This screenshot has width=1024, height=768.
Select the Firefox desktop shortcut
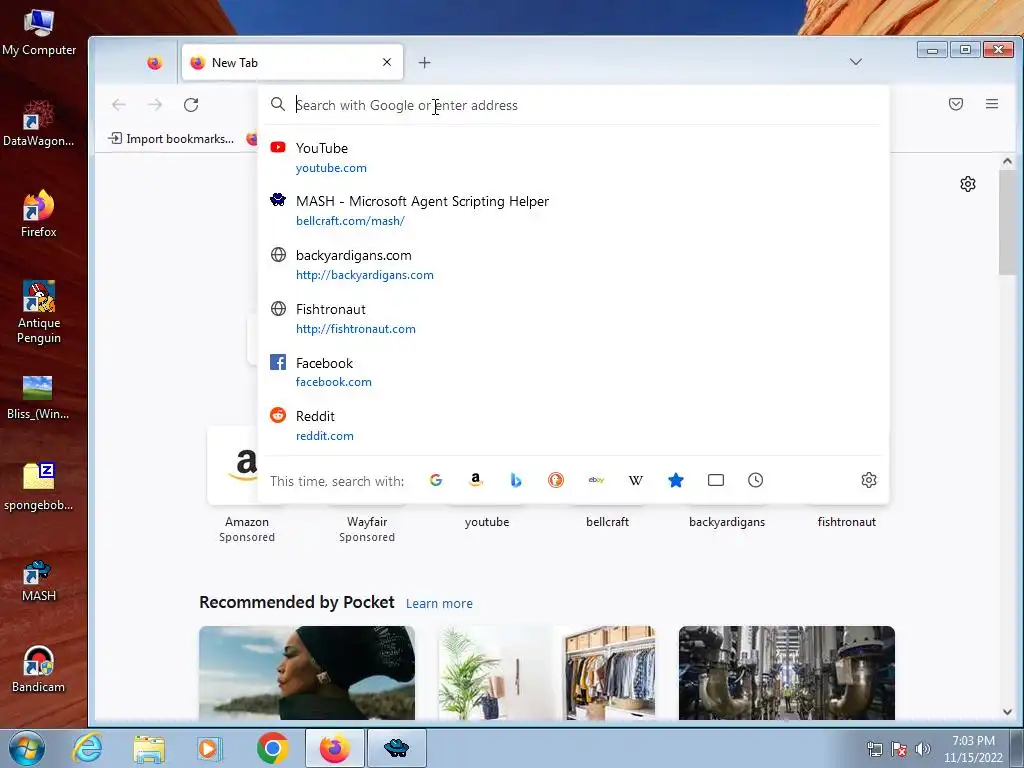pos(39,214)
